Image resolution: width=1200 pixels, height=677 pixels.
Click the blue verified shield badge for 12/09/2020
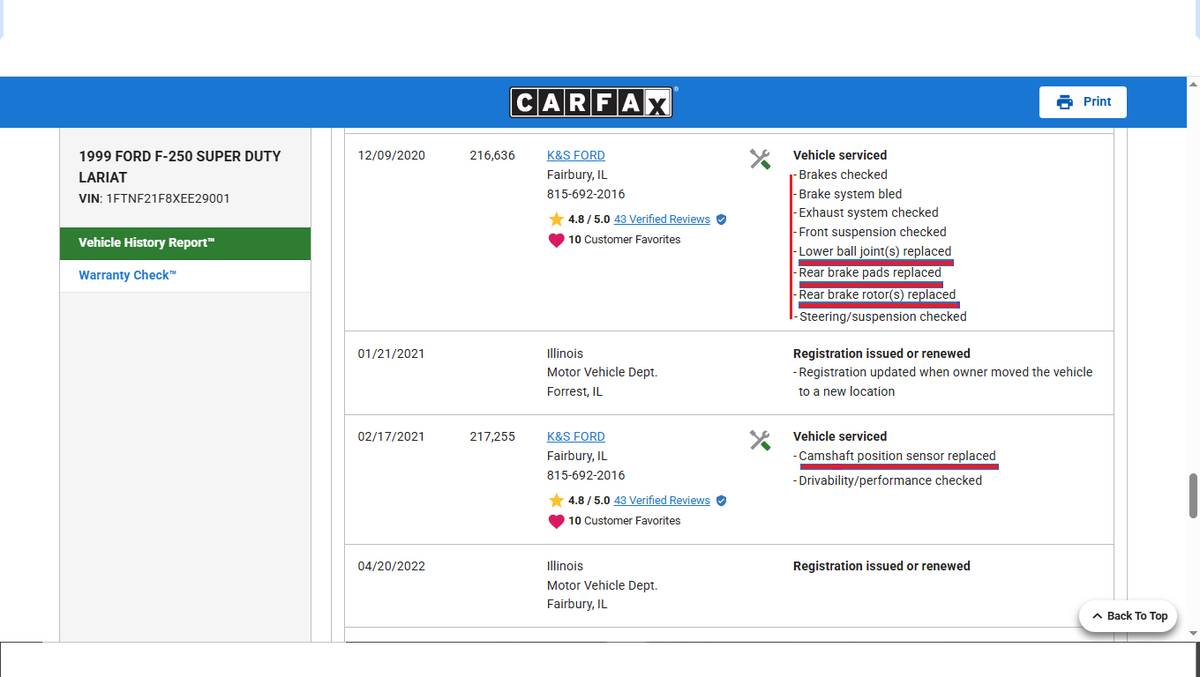[x=721, y=219]
